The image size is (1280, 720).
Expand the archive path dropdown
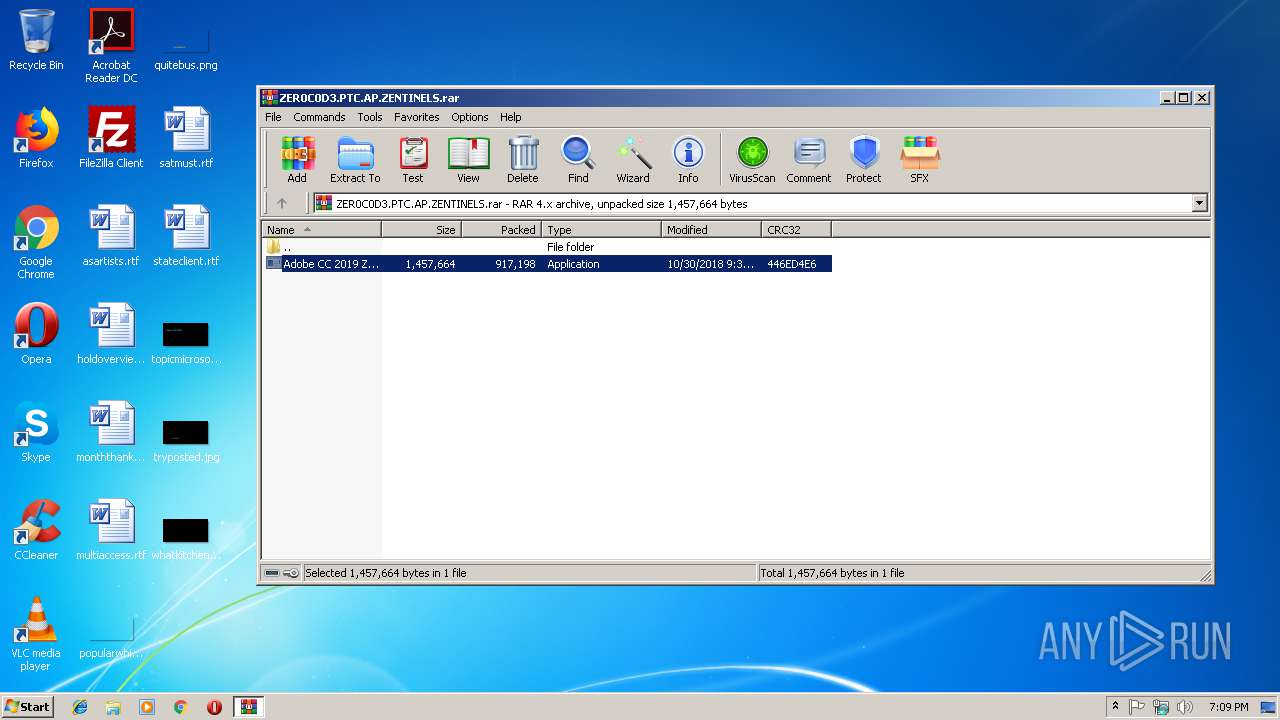[x=1199, y=204]
